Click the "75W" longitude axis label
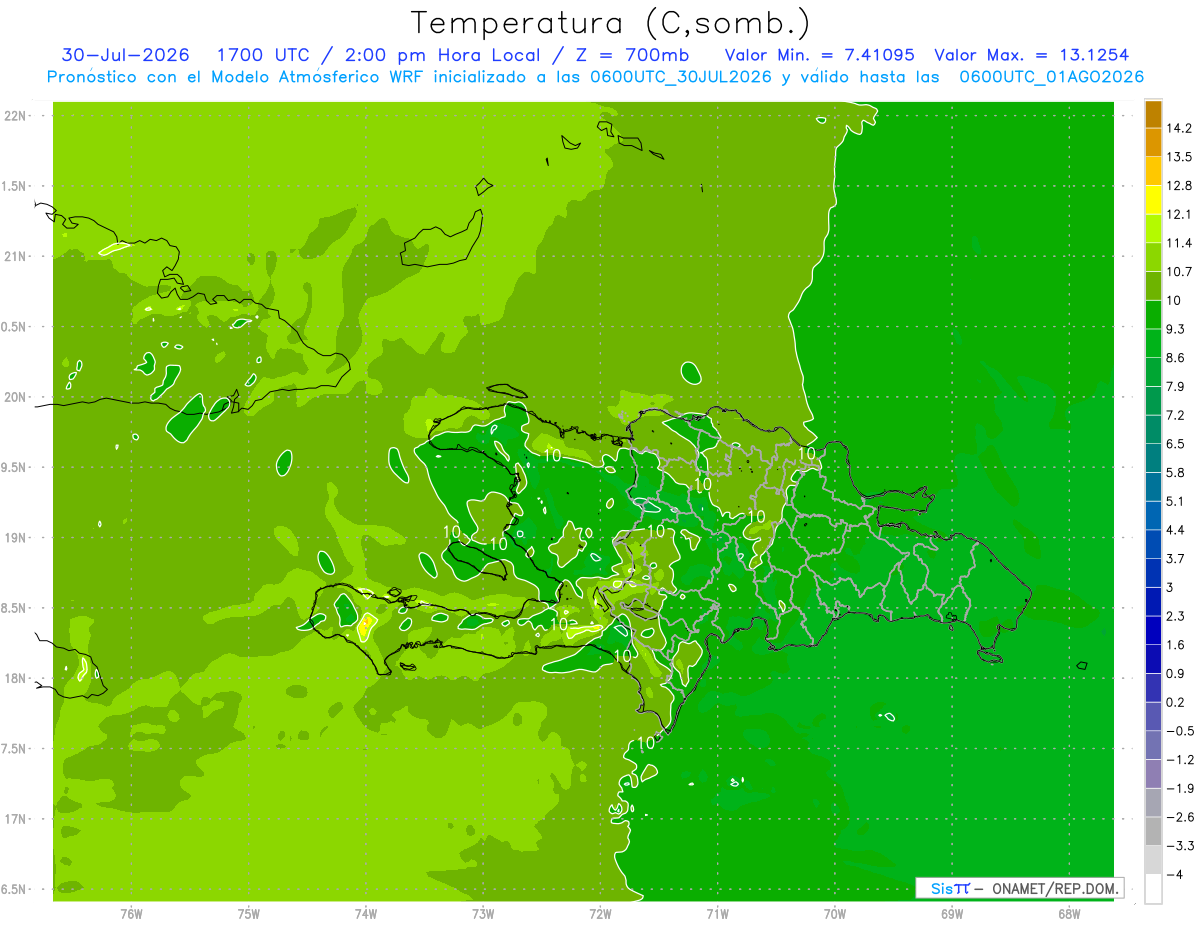Screen dimensions: 1200x927 click(249, 913)
